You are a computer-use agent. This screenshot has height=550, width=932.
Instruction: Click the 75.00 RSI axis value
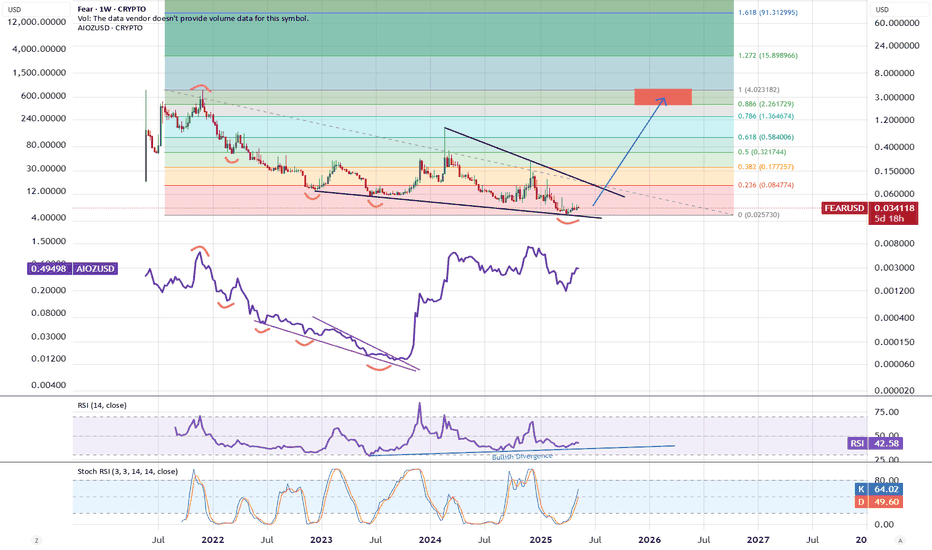tap(887, 412)
